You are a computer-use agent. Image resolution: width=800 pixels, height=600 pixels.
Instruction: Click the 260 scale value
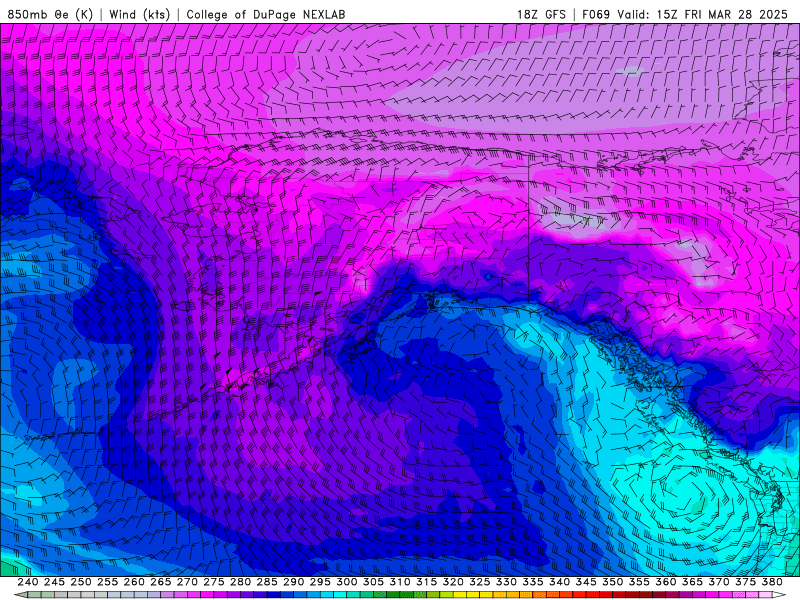pos(134,582)
